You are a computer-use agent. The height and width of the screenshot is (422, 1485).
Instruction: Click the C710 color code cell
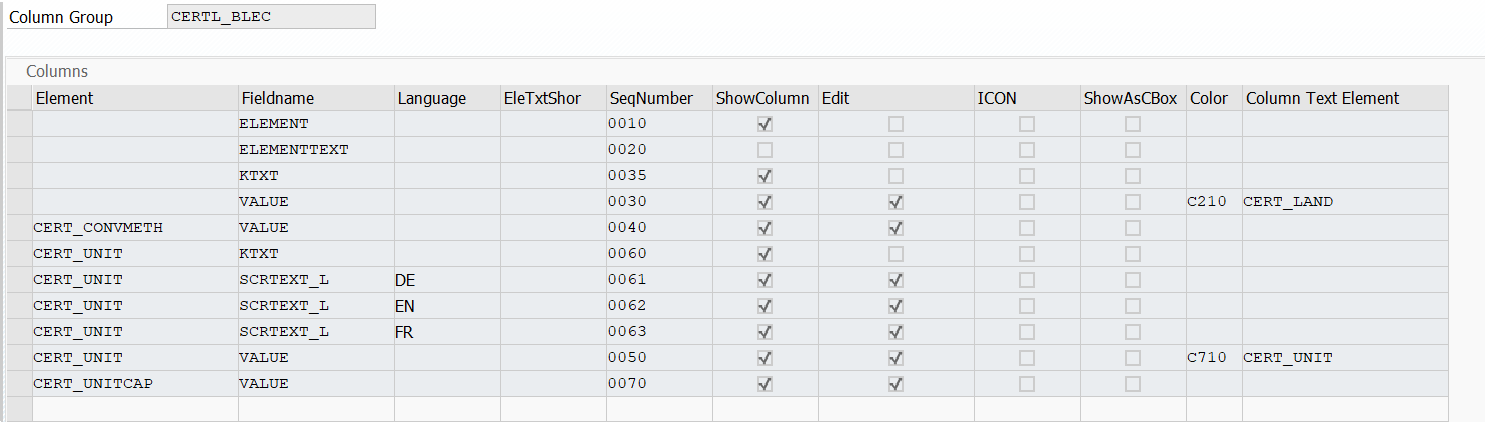(x=1206, y=358)
